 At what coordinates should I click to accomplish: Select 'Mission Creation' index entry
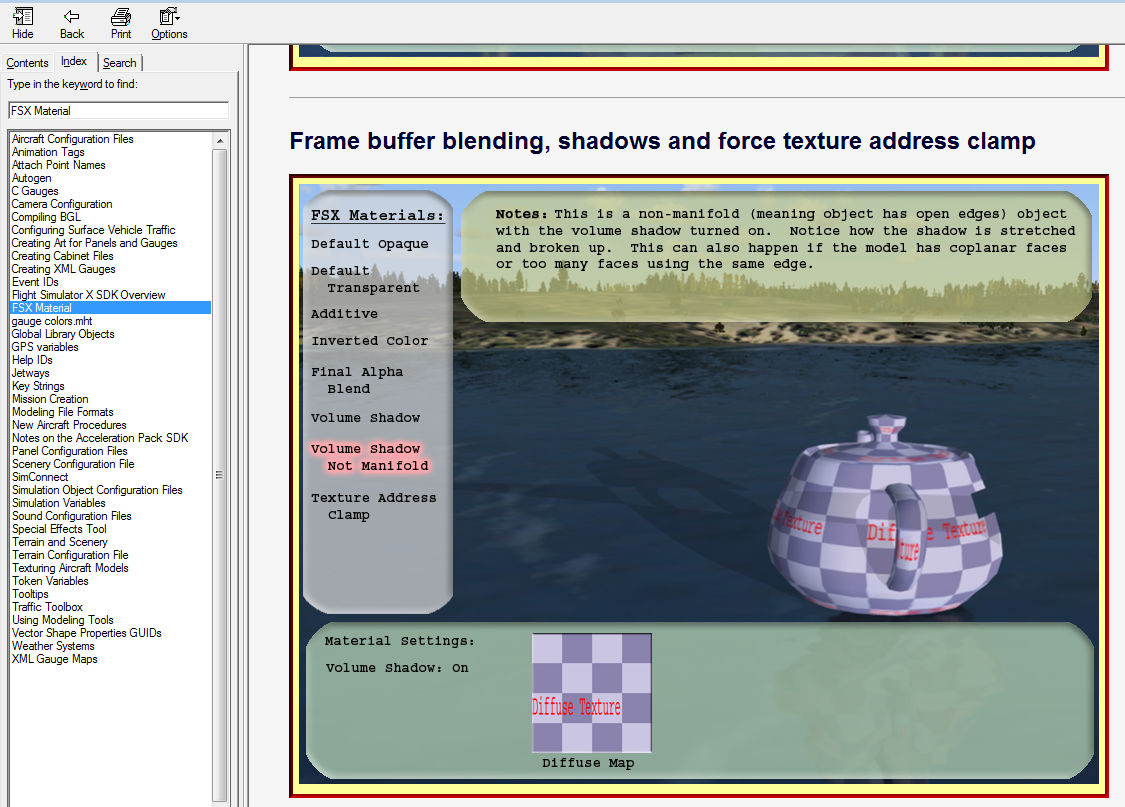pos(50,399)
